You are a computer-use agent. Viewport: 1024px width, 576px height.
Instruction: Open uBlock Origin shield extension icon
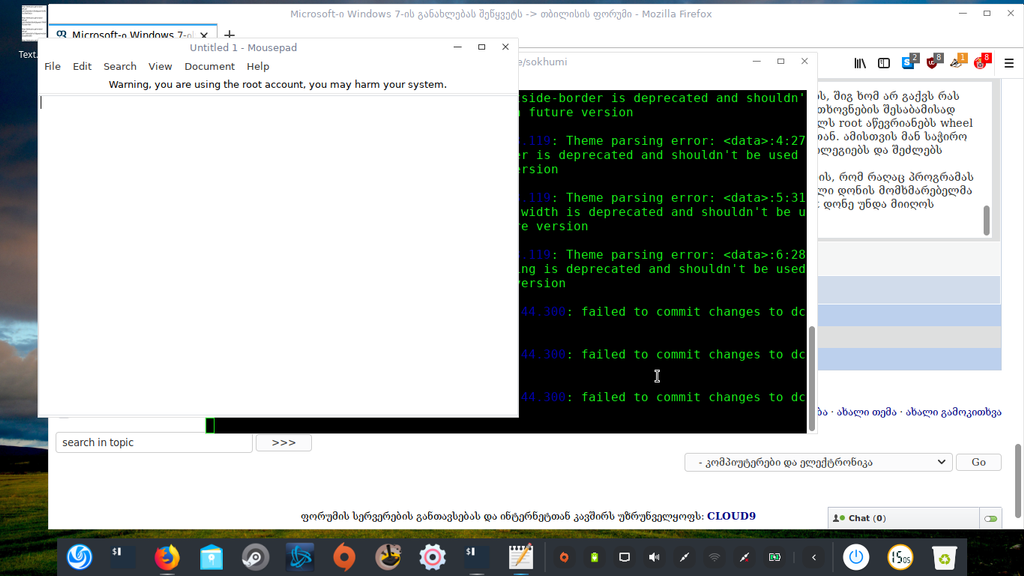tap(933, 62)
